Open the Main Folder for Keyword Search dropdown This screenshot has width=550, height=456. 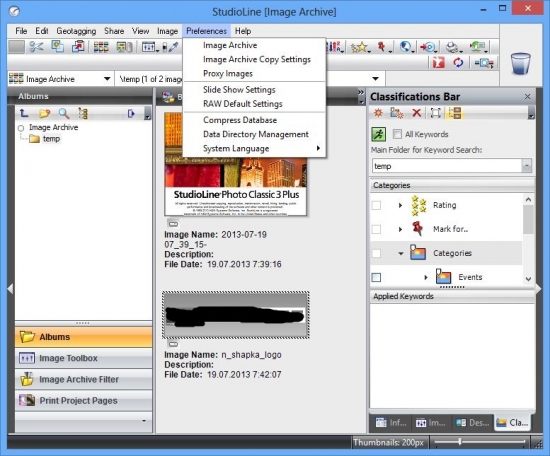[x=526, y=166]
